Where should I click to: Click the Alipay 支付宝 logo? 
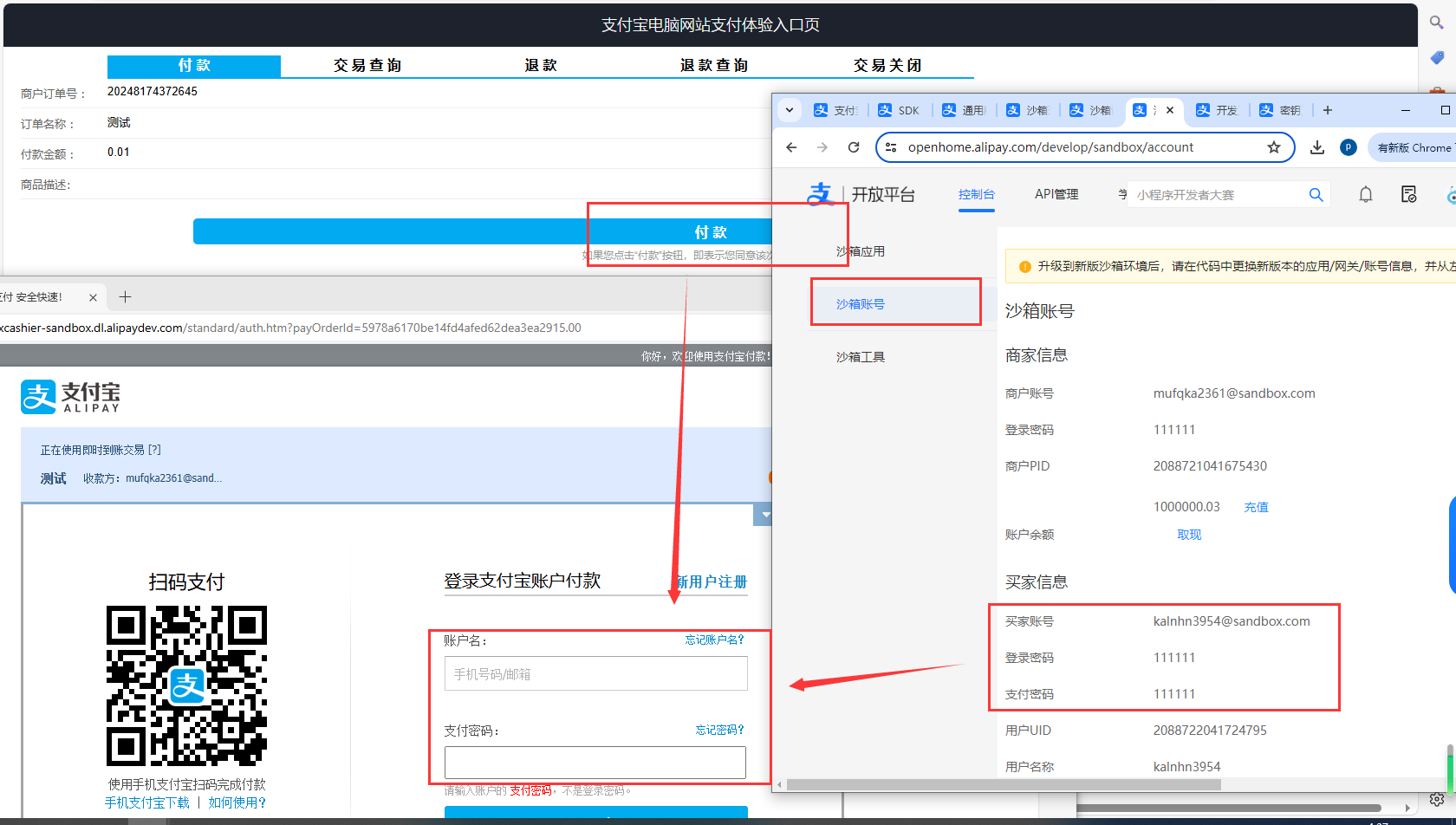(x=70, y=397)
